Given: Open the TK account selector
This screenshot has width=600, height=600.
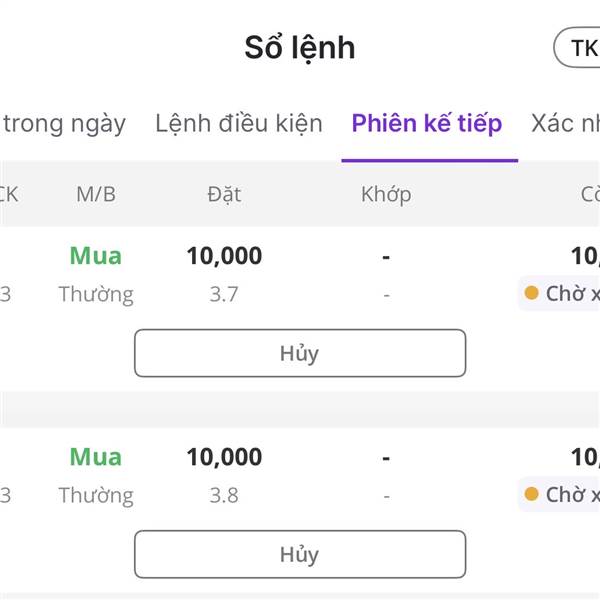Looking at the screenshot, I should [x=579, y=47].
